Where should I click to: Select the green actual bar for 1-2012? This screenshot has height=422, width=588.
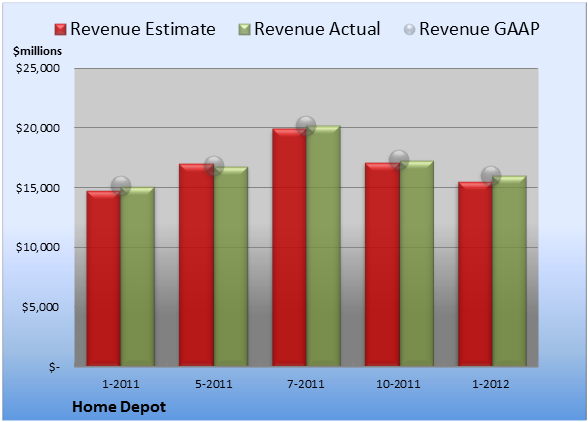(509, 271)
